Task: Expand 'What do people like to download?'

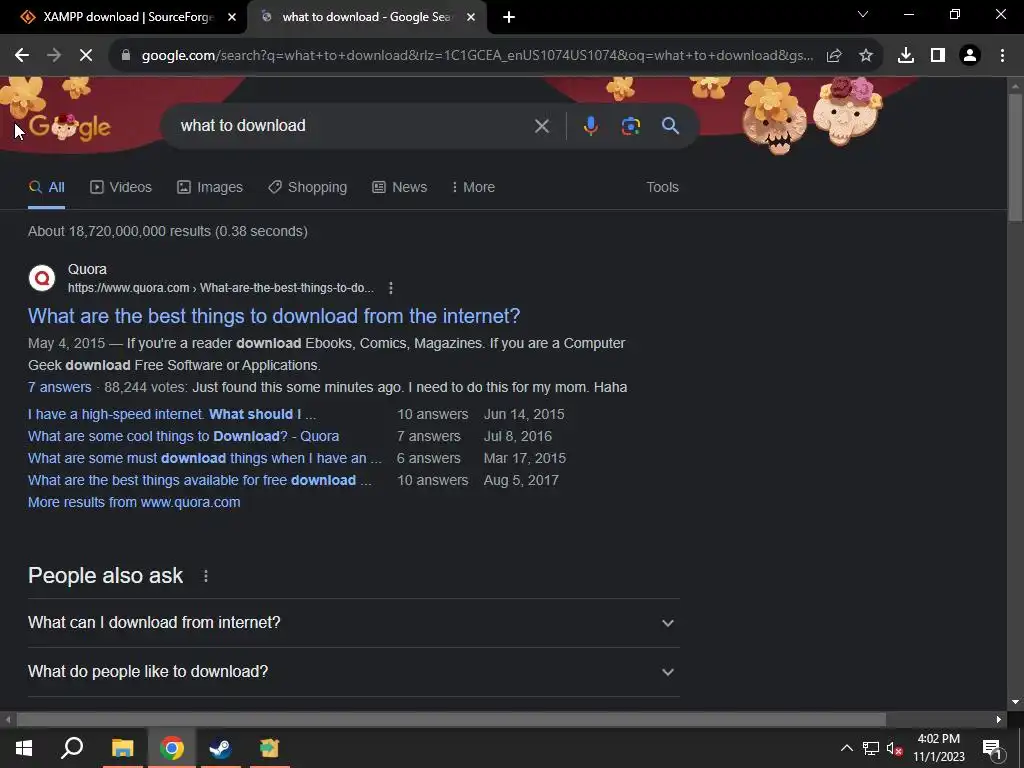Action: coord(353,672)
